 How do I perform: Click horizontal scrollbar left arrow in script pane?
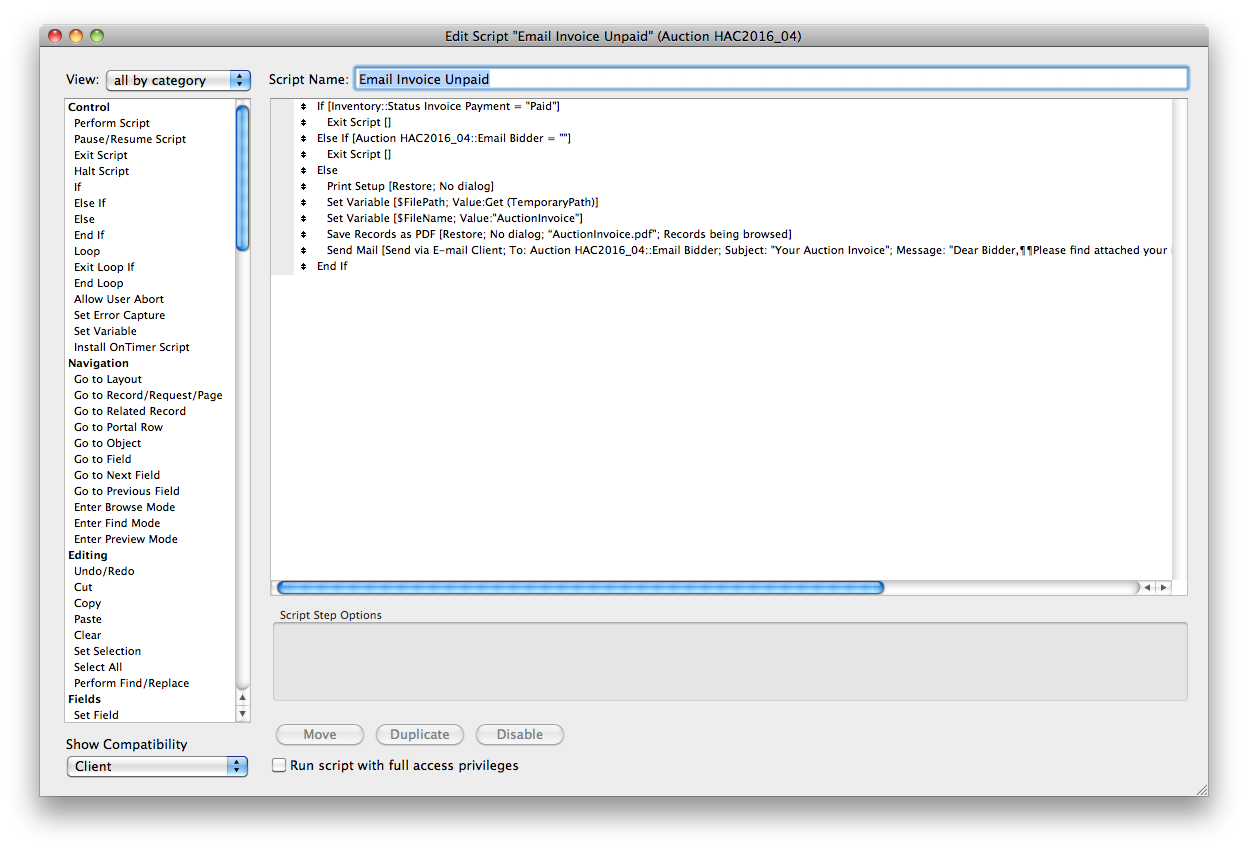[x=1147, y=588]
